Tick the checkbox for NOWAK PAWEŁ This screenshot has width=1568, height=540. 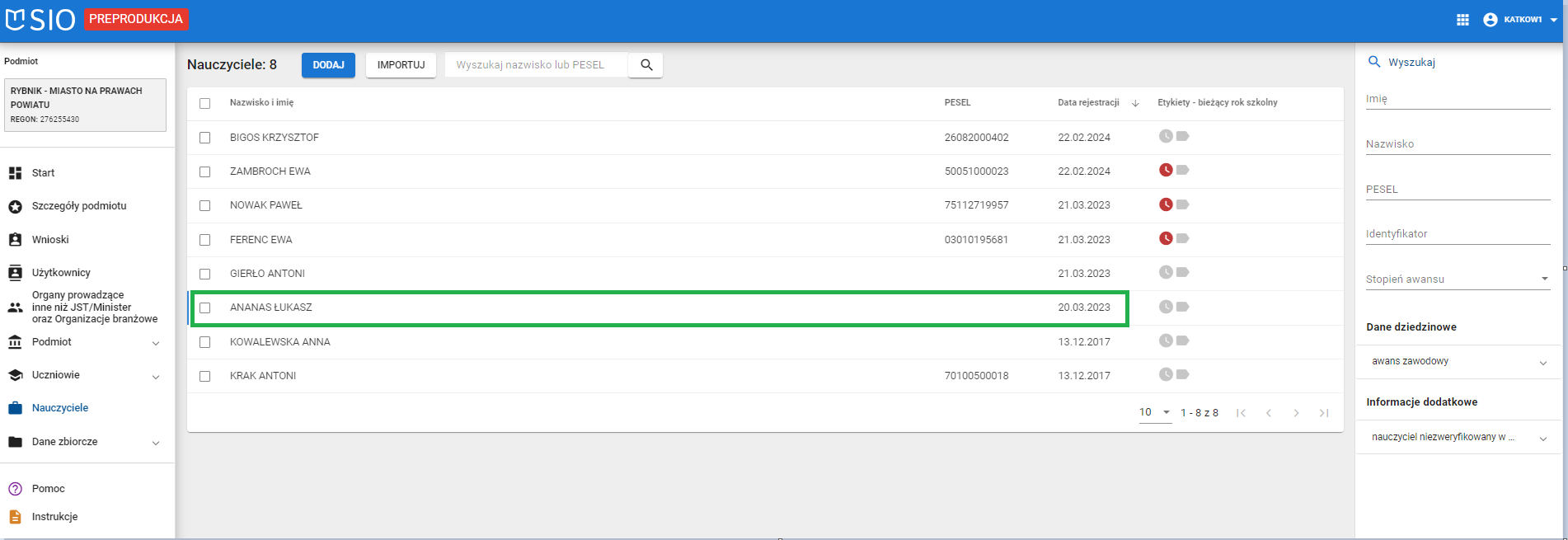click(x=205, y=206)
